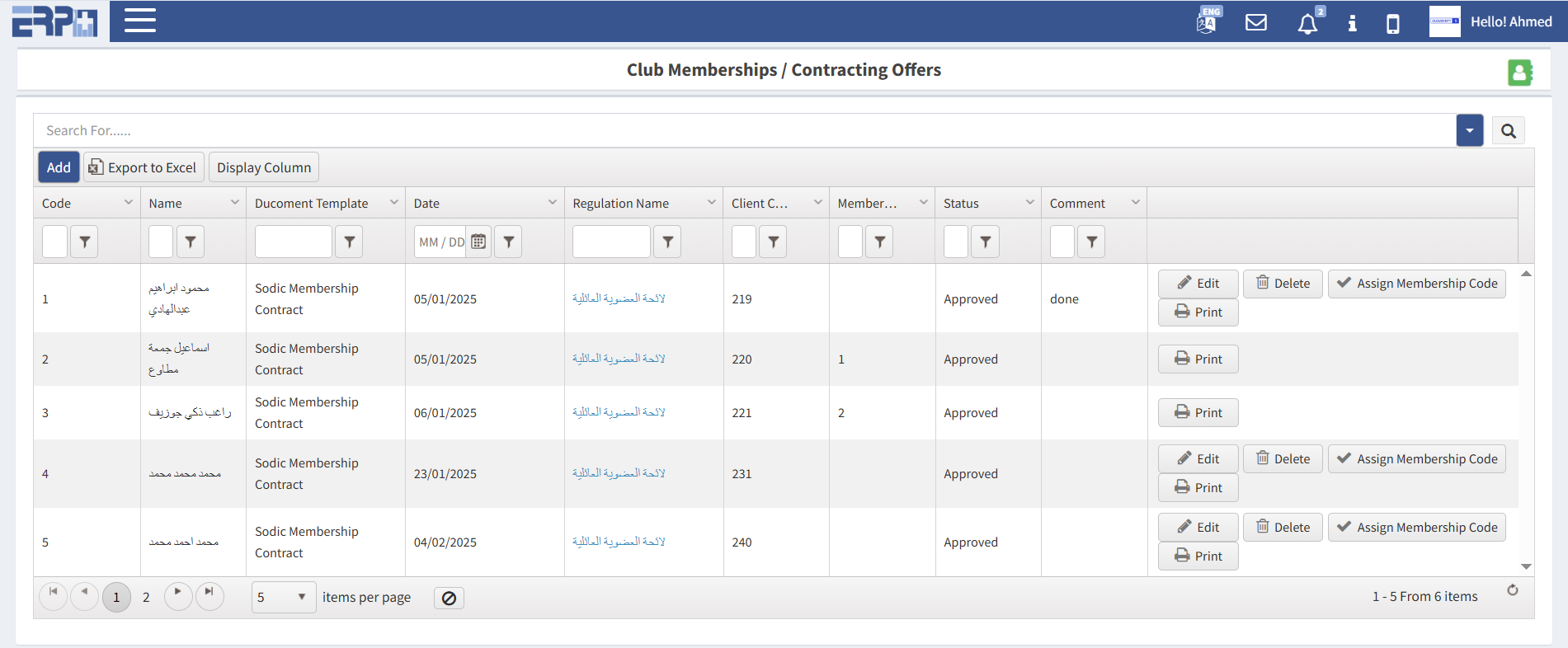Assign Membership Code for row 1
The image size is (1568, 648).
pos(1416,284)
